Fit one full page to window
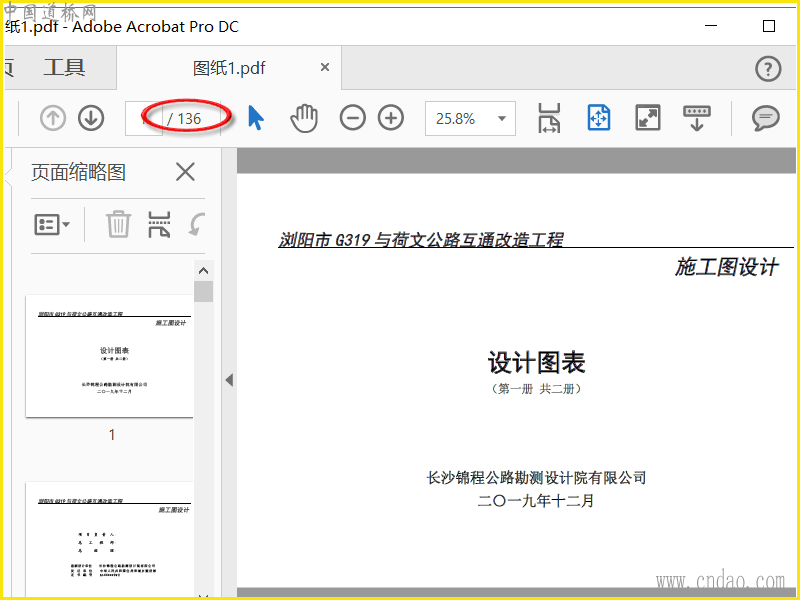The image size is (800, 600). pos(598,118)
